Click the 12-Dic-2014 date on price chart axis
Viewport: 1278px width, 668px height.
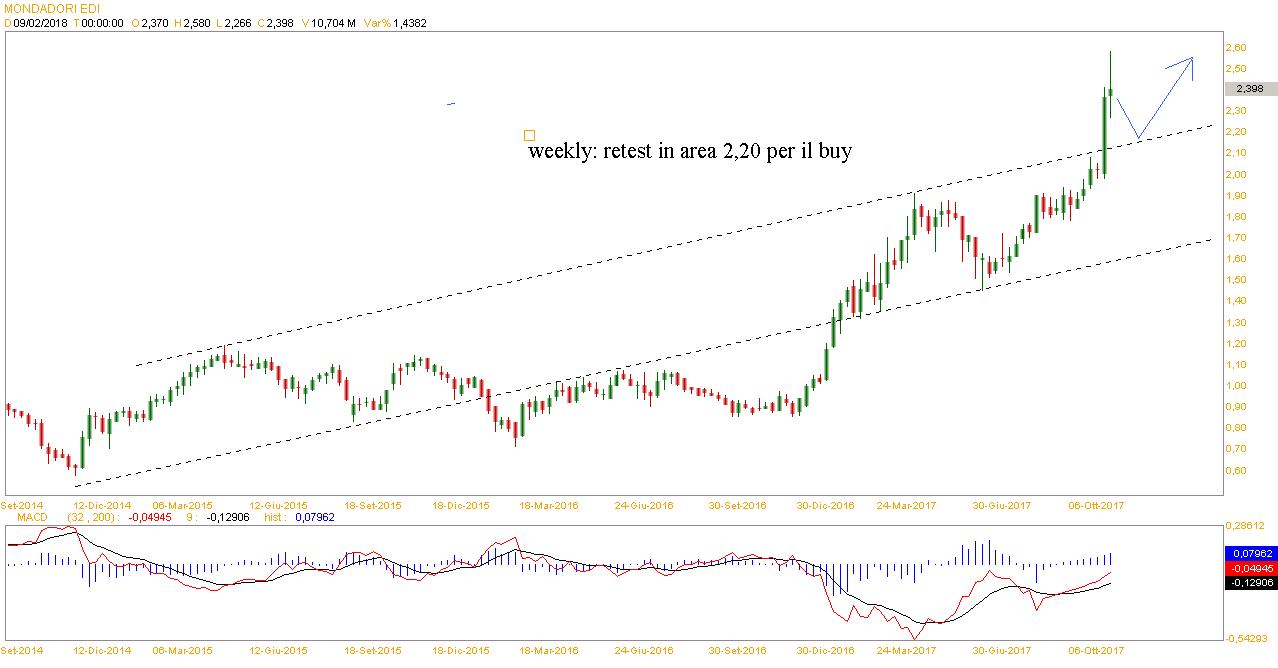pos(104,506)
